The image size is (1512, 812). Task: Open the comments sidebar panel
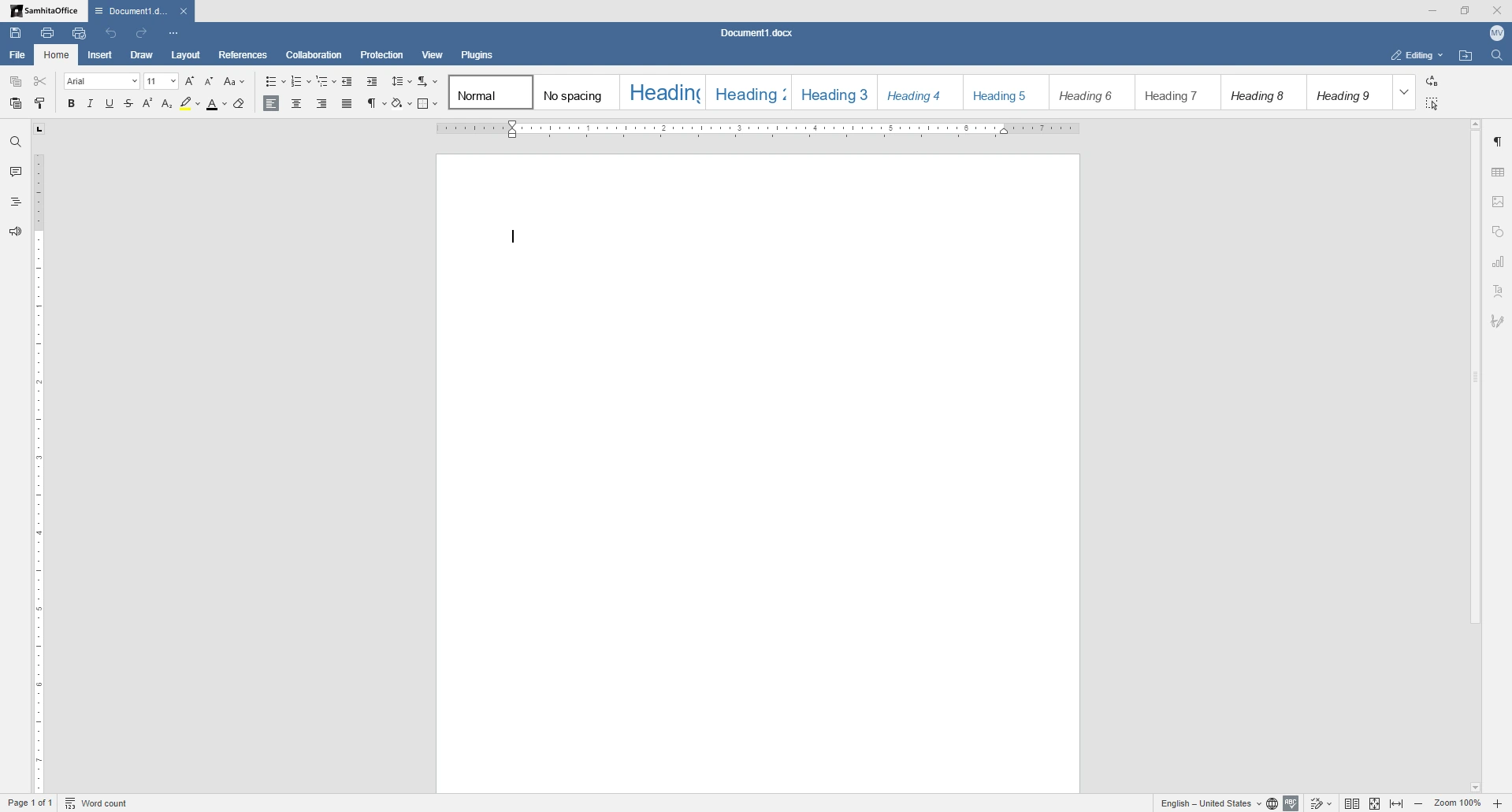click(16, 172)
